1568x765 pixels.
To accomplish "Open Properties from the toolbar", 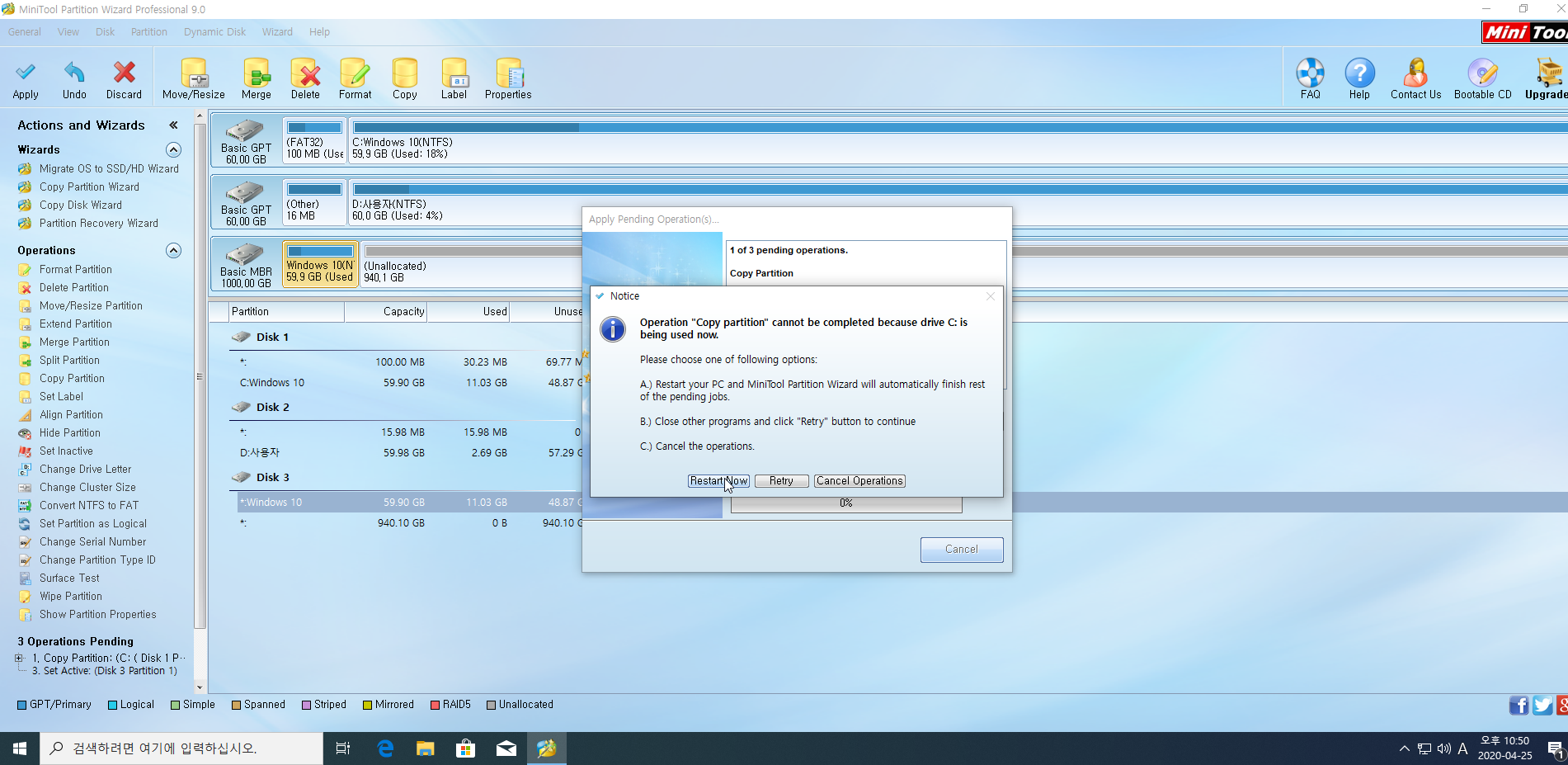I will (x=508, y=79).
